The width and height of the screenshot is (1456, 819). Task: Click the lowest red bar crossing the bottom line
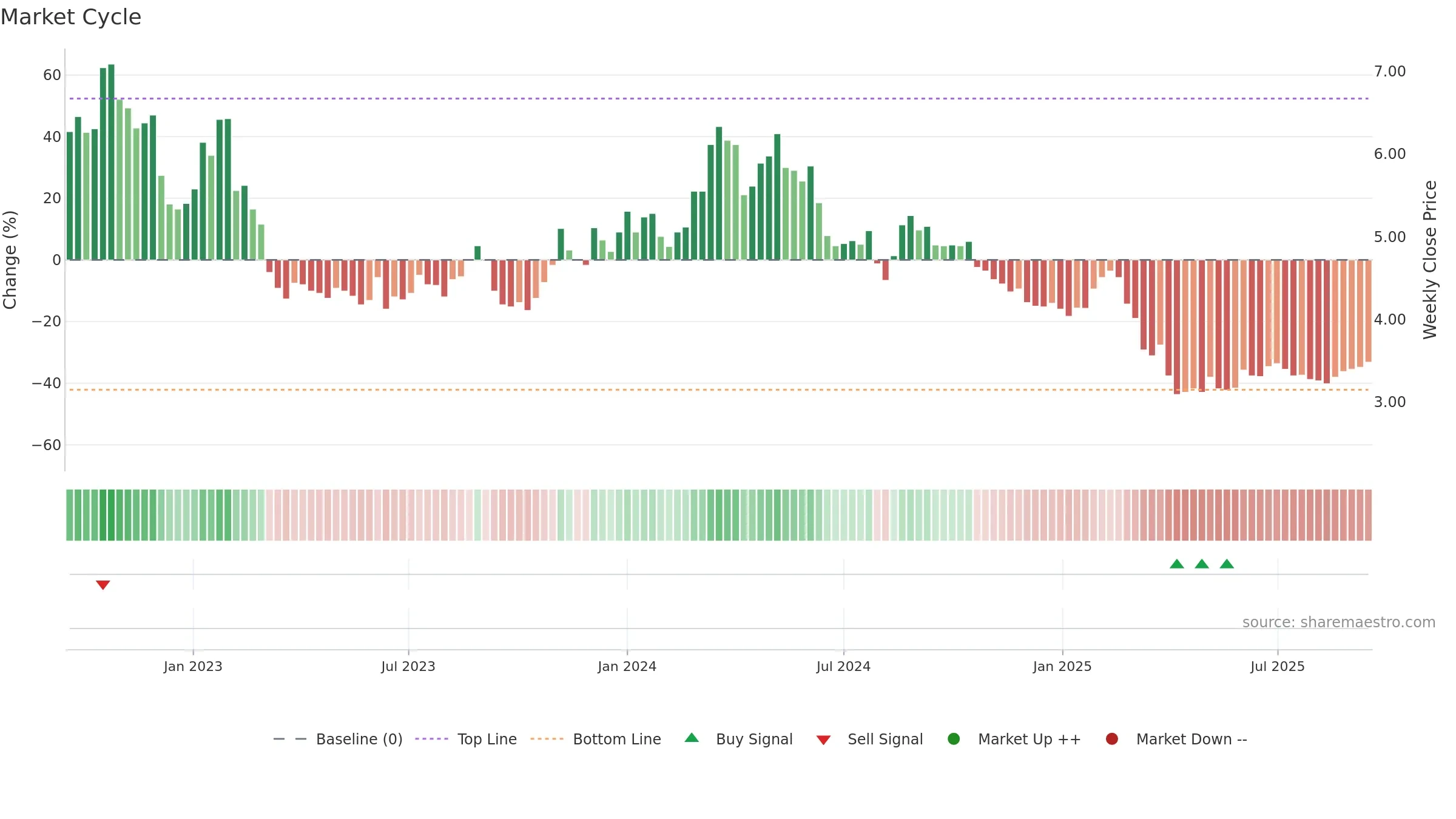[1177, 327]
